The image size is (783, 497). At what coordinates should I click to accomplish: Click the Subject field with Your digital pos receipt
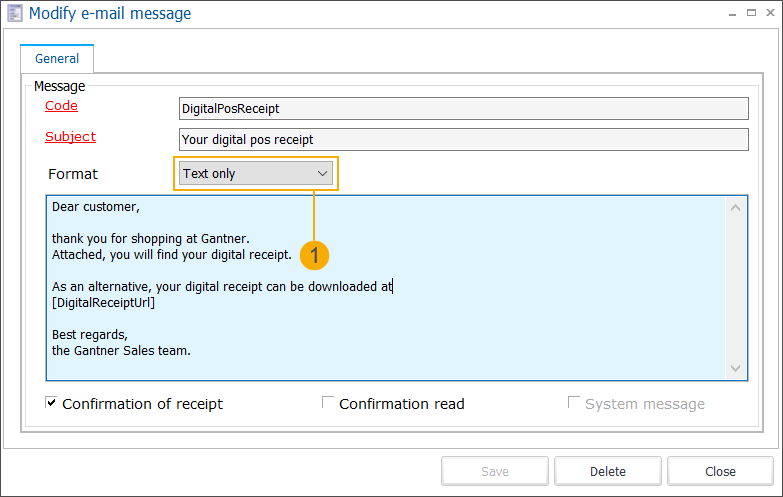pyautogui.click(x=463, y=139)
